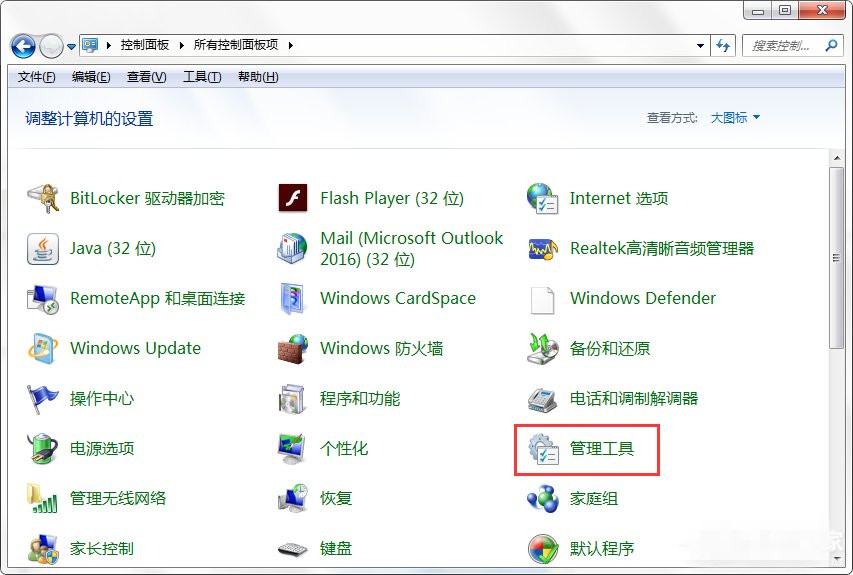Click the Internet 选项 link
This screenshot has width=853, height=575.
618,198
